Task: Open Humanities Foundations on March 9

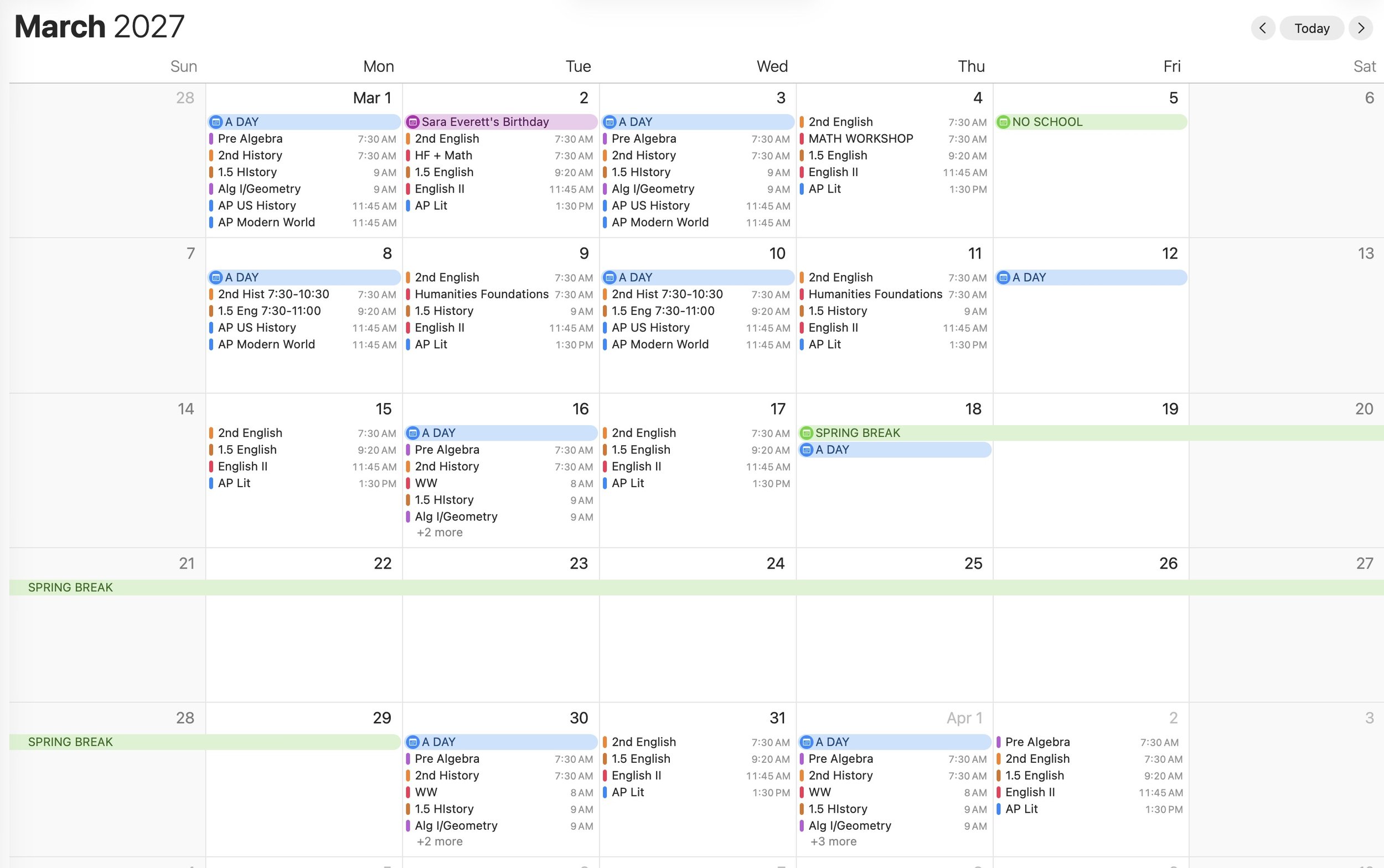Action: pos(500,294)
